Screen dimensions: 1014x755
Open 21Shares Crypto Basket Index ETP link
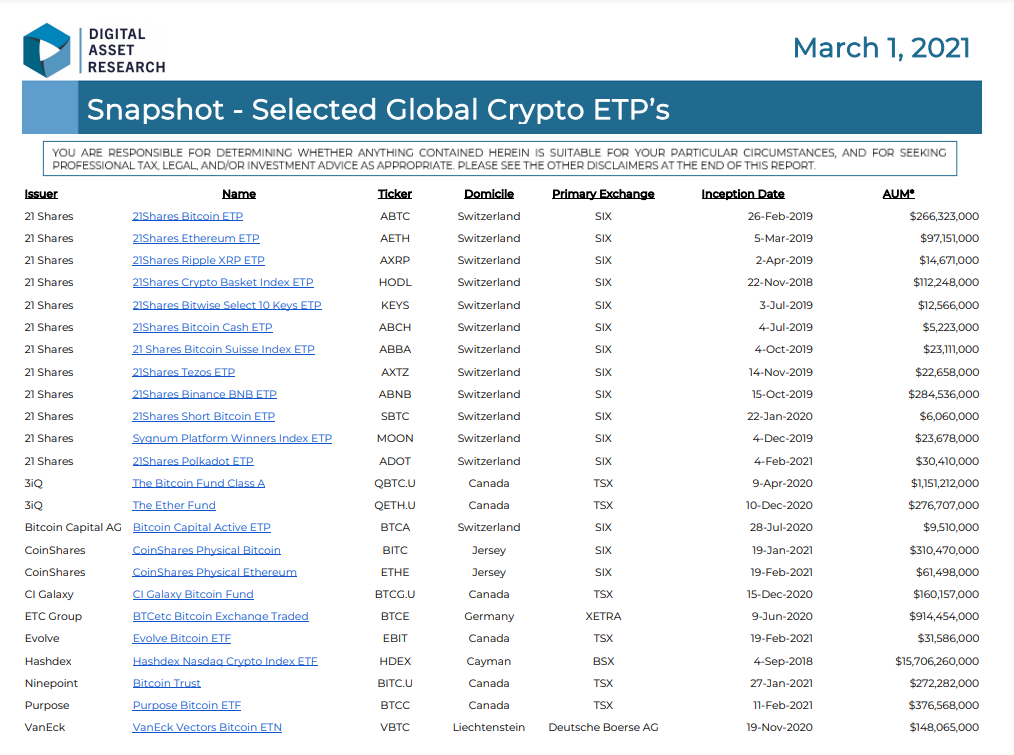[223, 282]
